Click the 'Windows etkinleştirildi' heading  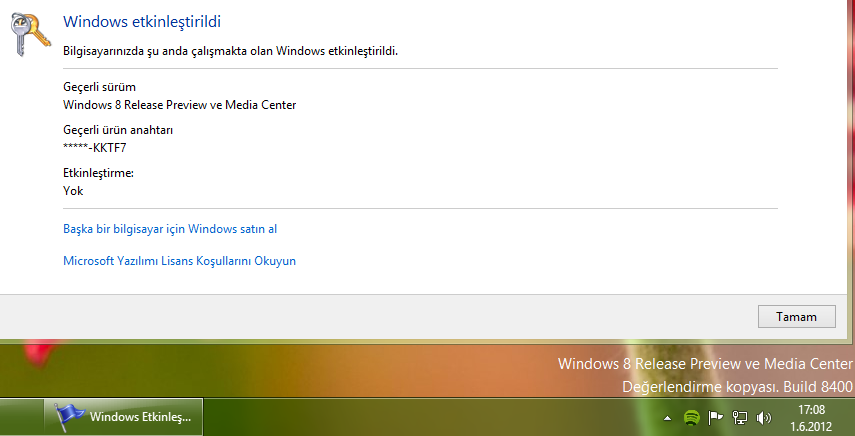coord(142,22)
